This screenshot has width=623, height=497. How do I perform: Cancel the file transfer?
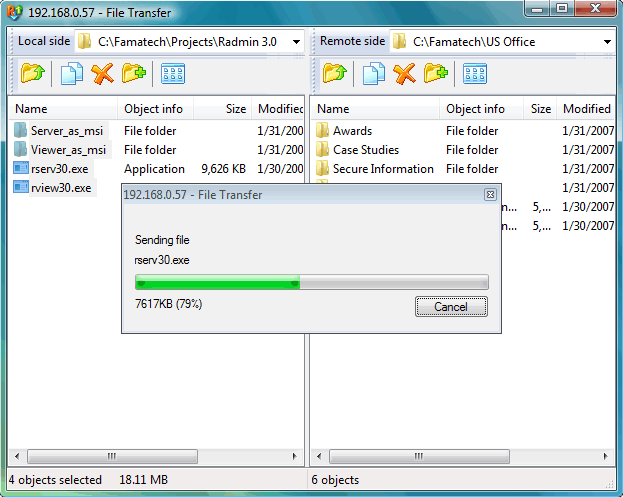tap(451, 307)
